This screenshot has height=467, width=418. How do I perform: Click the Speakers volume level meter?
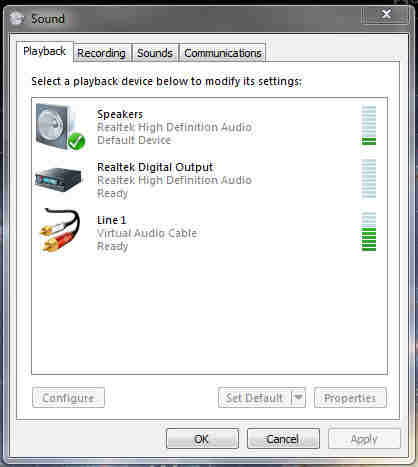(x=369, y=125)
